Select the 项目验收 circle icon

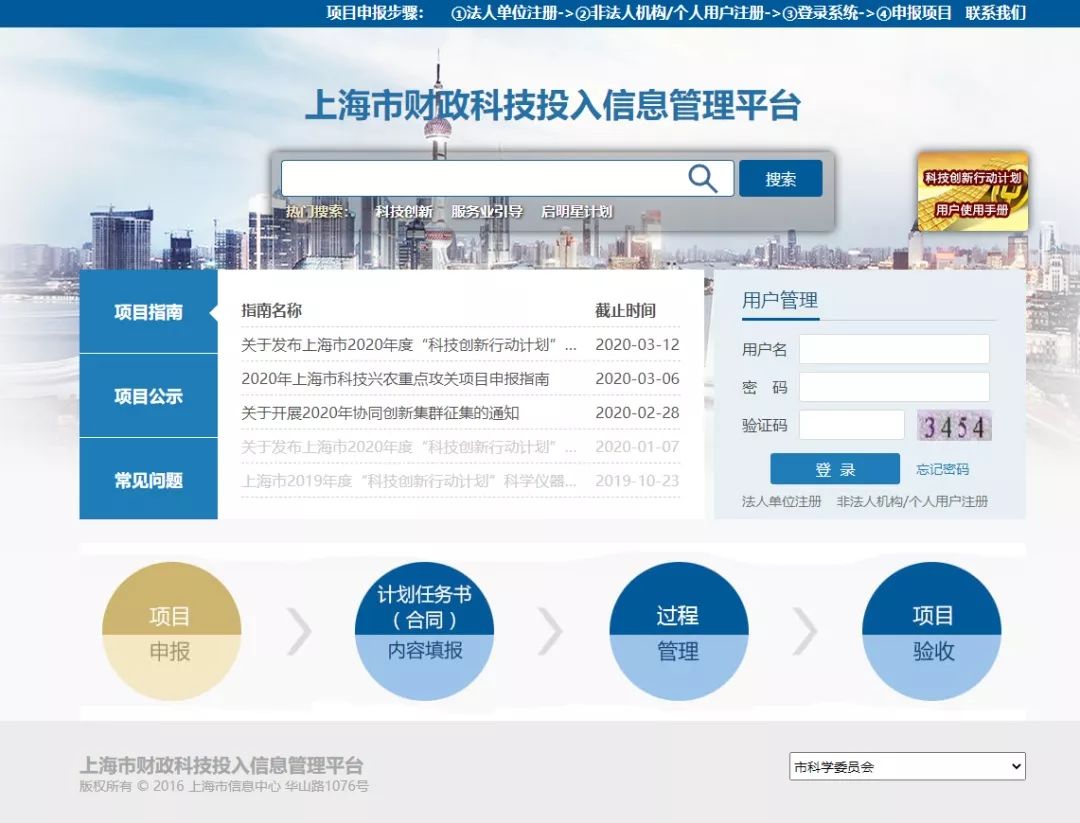coord(932,632)
